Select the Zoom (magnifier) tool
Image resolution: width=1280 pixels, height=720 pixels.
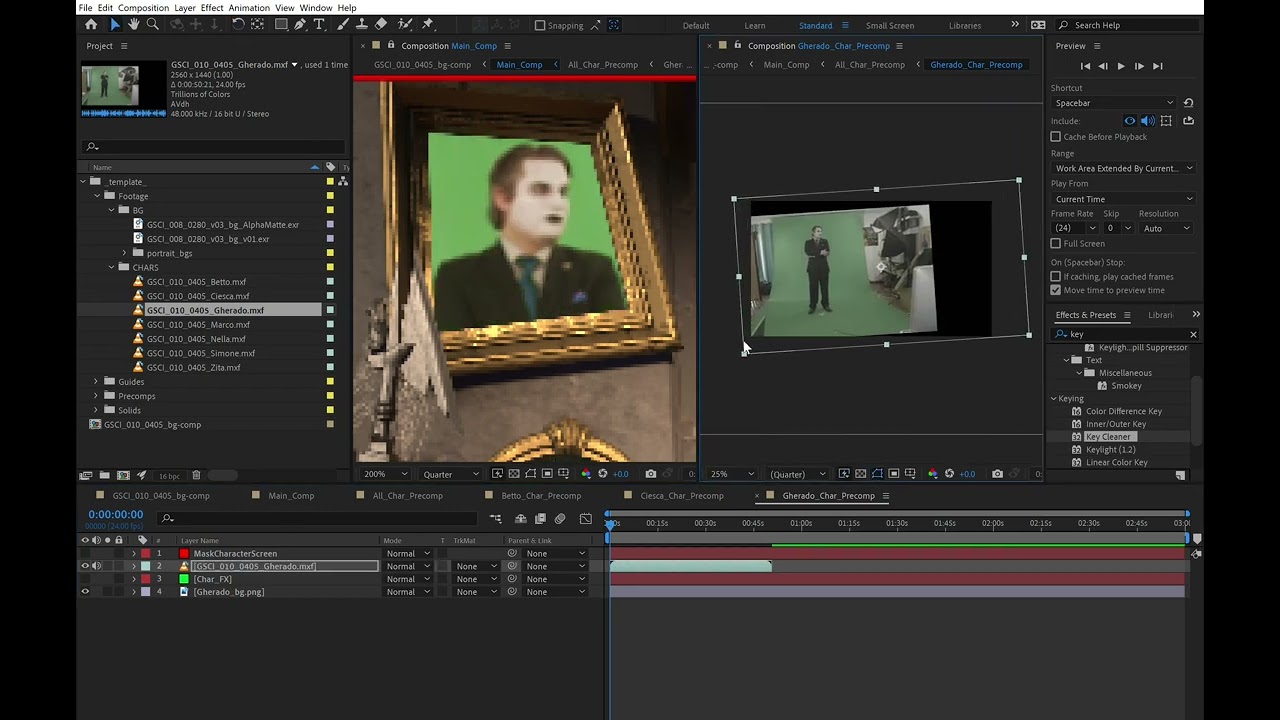153,24
